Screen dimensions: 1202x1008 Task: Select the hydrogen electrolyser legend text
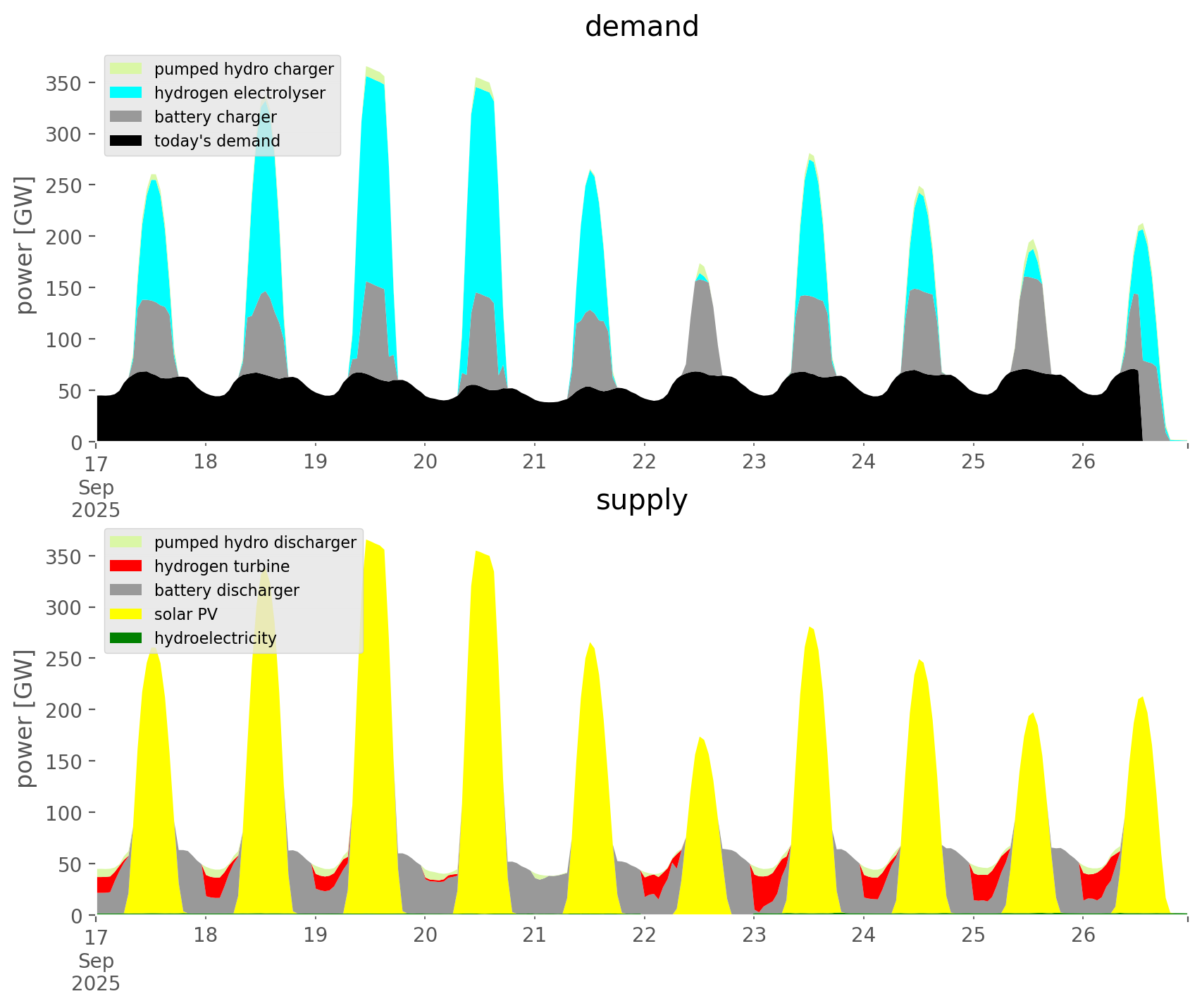click(x=240, y=93)
